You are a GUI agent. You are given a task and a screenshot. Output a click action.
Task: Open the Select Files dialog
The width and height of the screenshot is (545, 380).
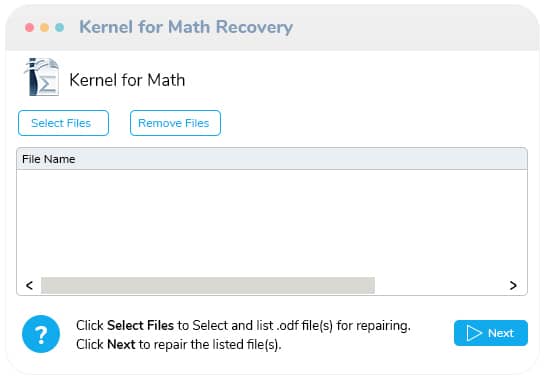point(63,123)
